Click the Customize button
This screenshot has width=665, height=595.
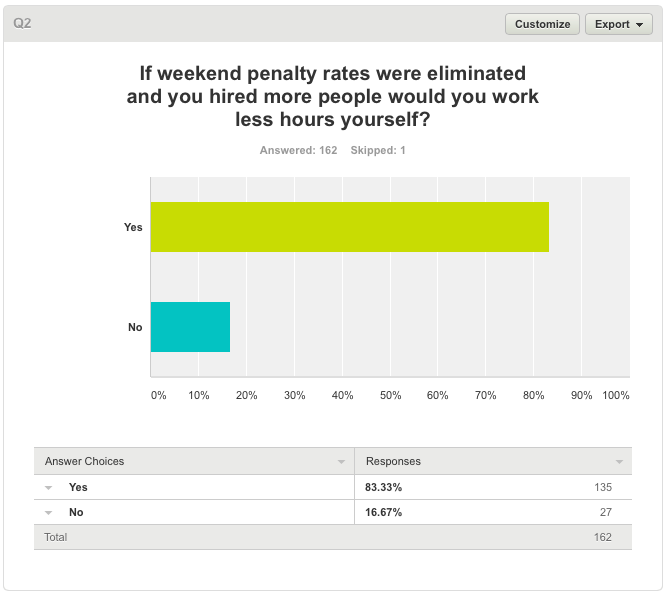point(542,24)
